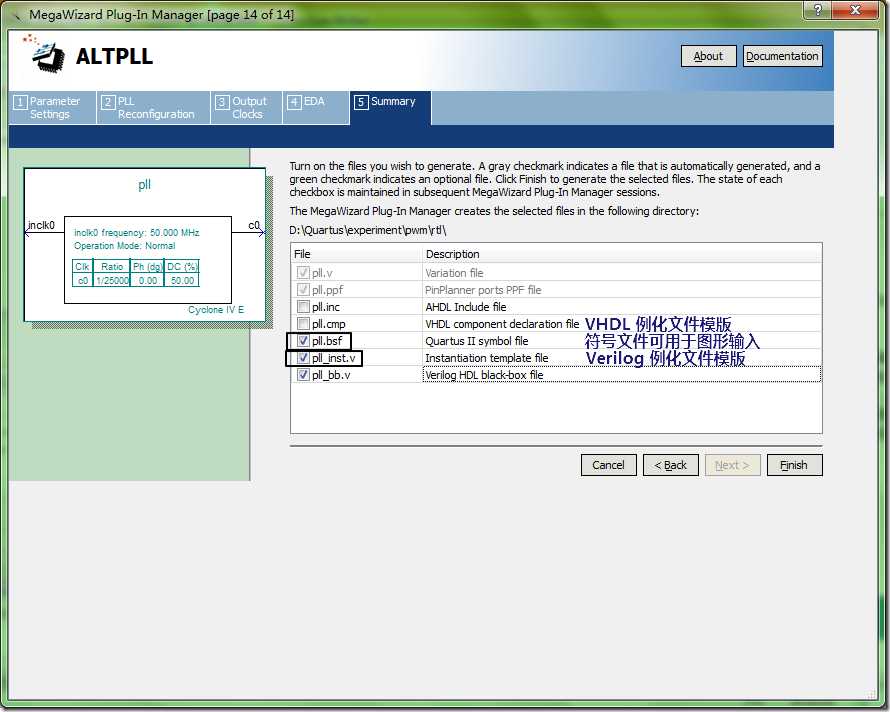
Task: Toggle the pll.v variation file checkbox
Action: click(303, 273)
